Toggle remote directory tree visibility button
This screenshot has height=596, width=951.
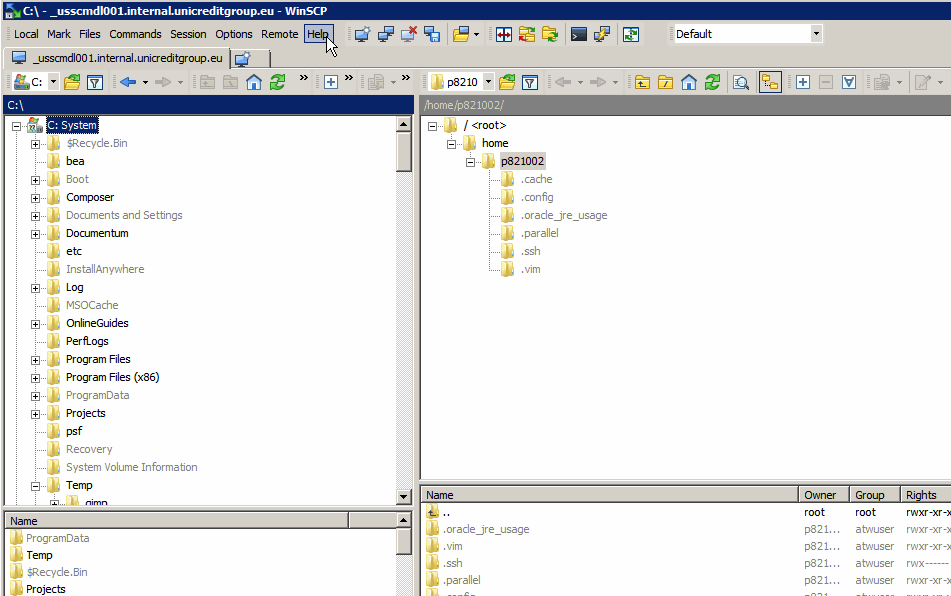pyautogui.click(x=770, y=82)
